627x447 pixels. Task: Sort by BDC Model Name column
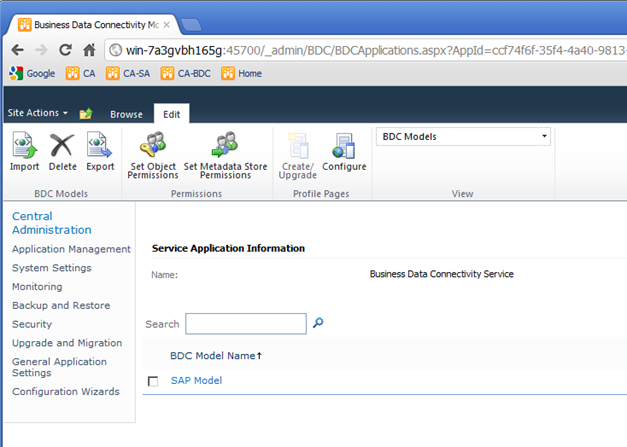pos(215,355)
